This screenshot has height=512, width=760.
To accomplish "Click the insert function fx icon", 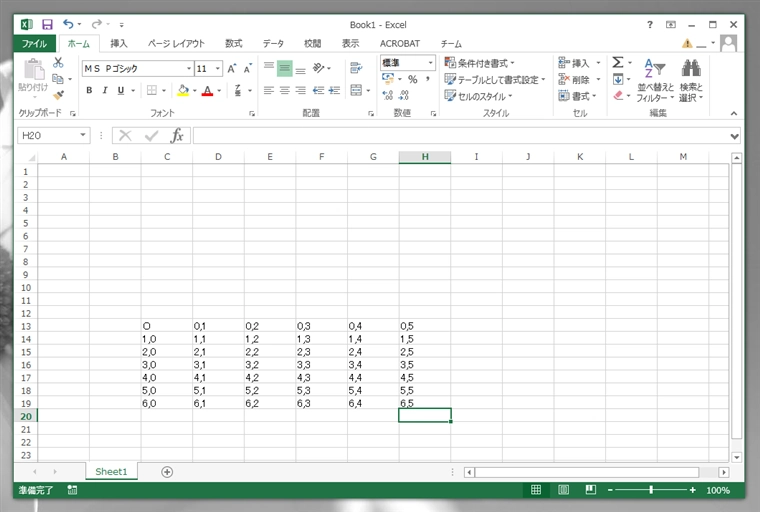I will coord(177,135).
